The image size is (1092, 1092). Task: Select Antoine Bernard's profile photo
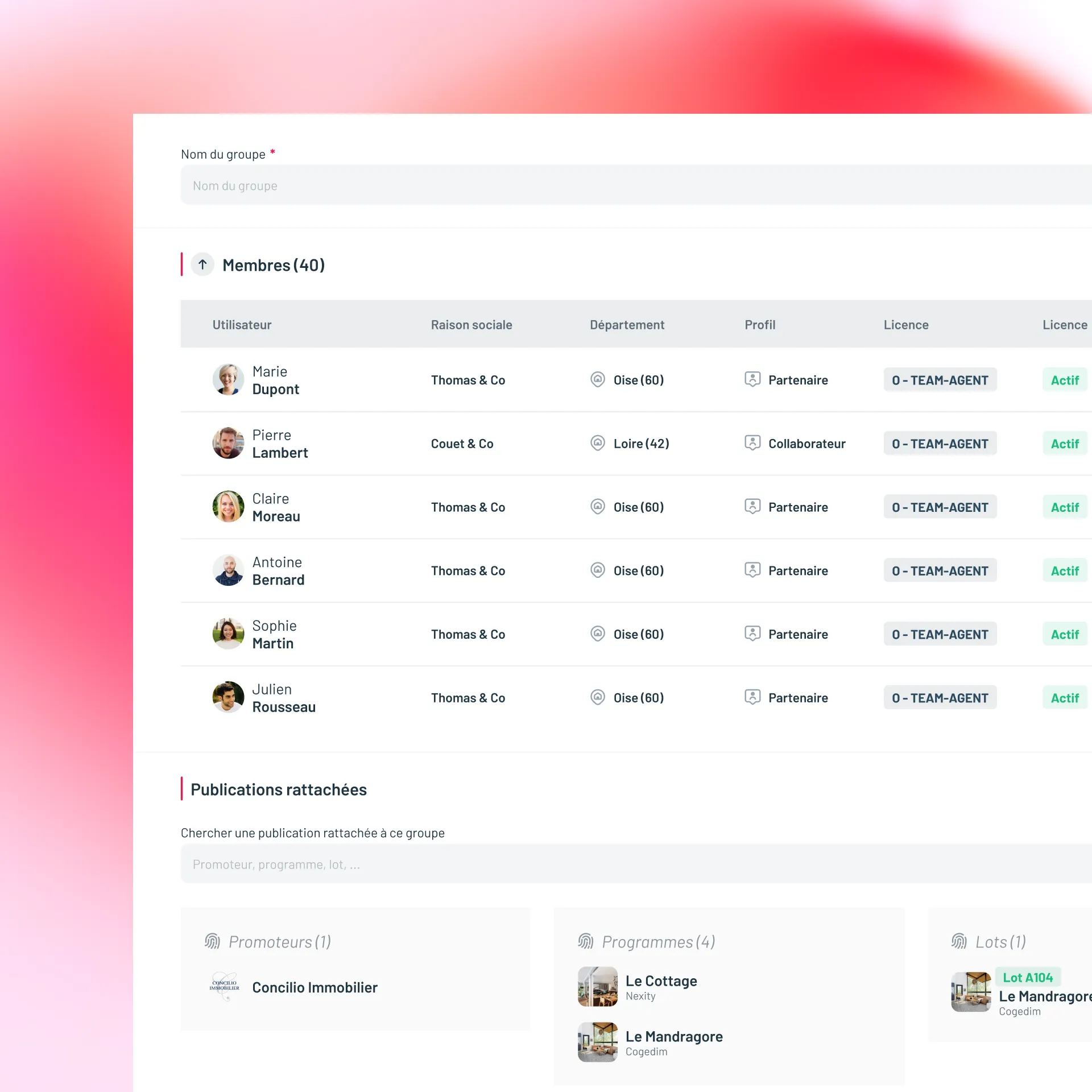(228, 570)
